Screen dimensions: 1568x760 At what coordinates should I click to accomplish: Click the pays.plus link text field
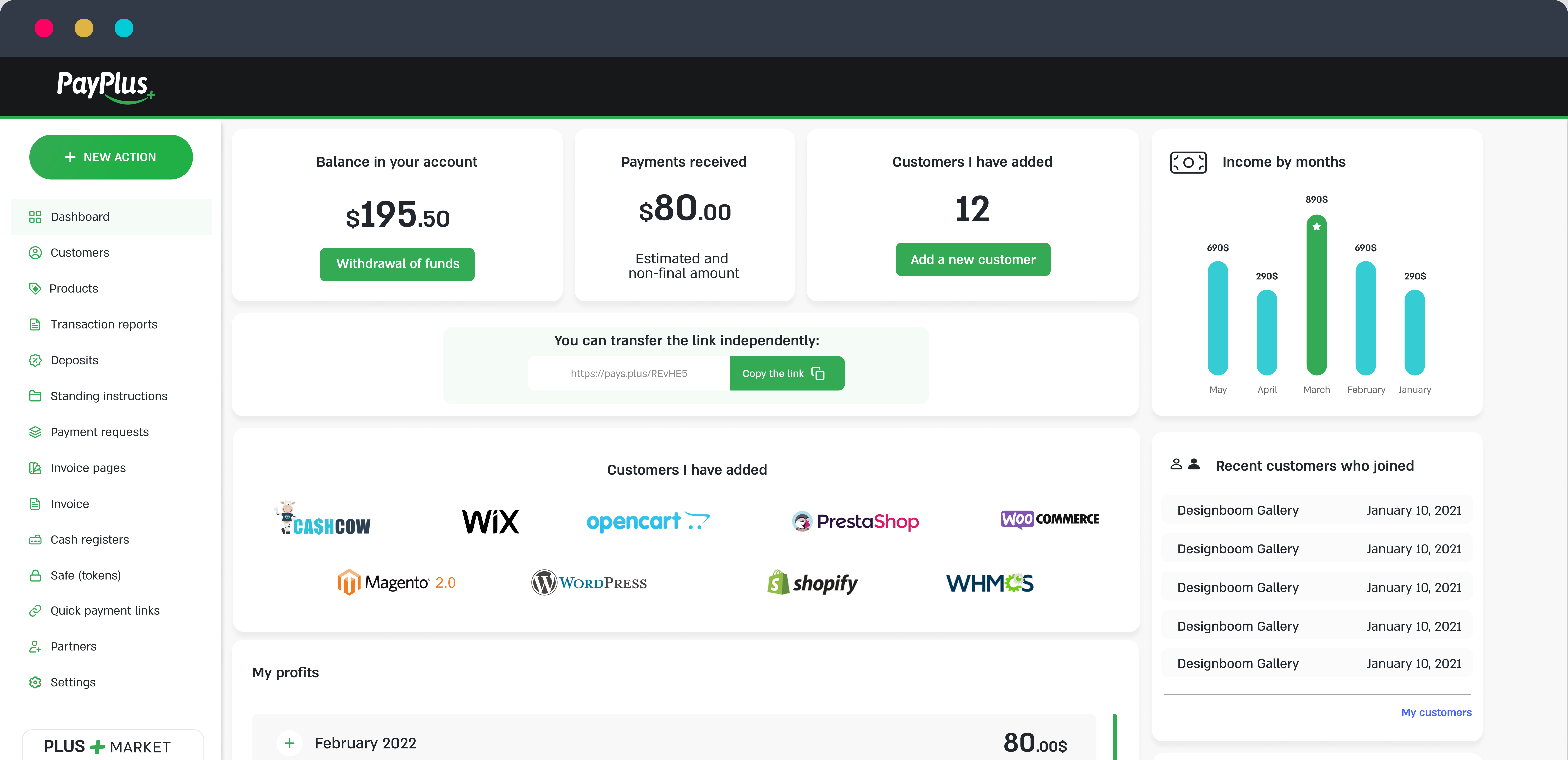point(629,374)
